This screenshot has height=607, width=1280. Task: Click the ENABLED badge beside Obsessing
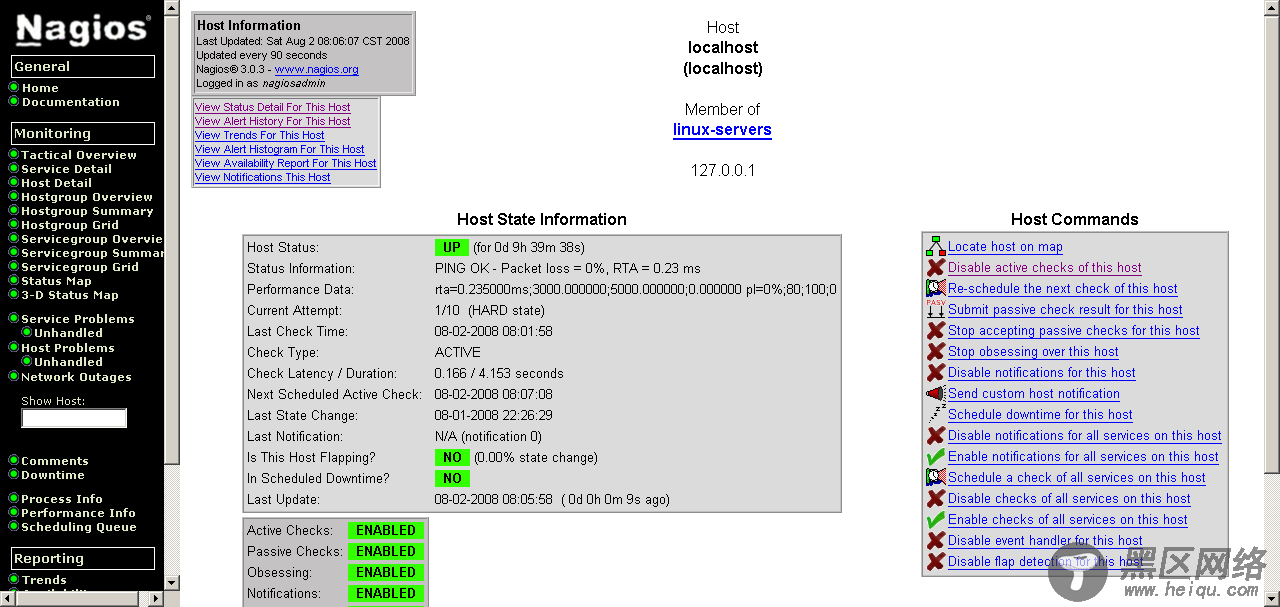(386, 572)
